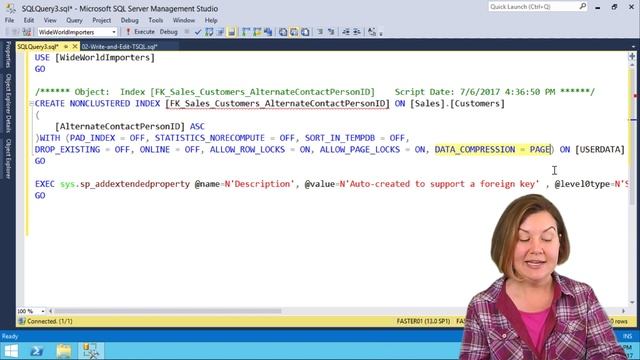640x360 pixels.
Task: Click the horizontal scrollbar thumb
Action: click(x=167, y=311)
